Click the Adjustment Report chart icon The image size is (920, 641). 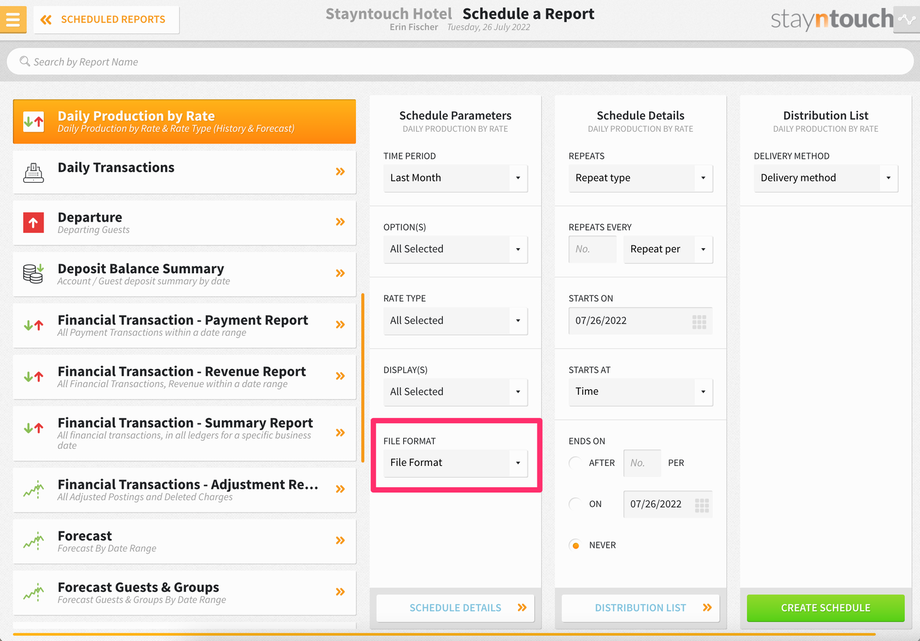click(x=33, y=490)
